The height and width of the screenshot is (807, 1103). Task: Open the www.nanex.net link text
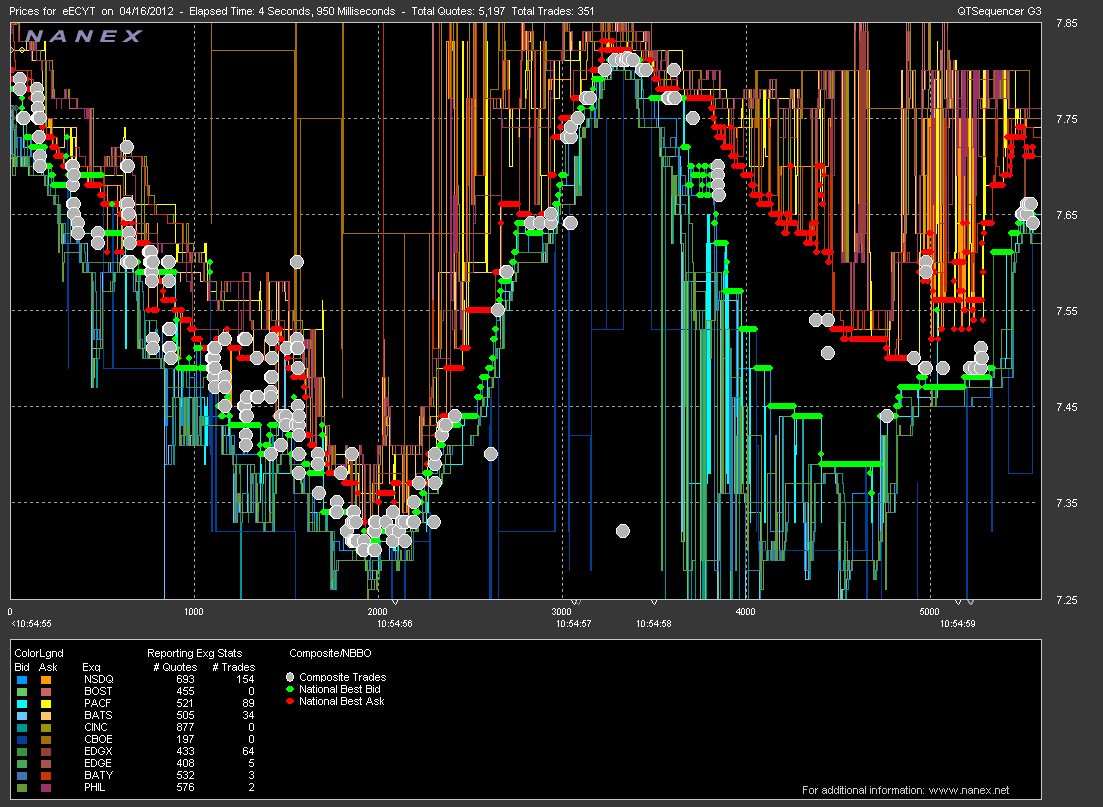coord(969,790)
